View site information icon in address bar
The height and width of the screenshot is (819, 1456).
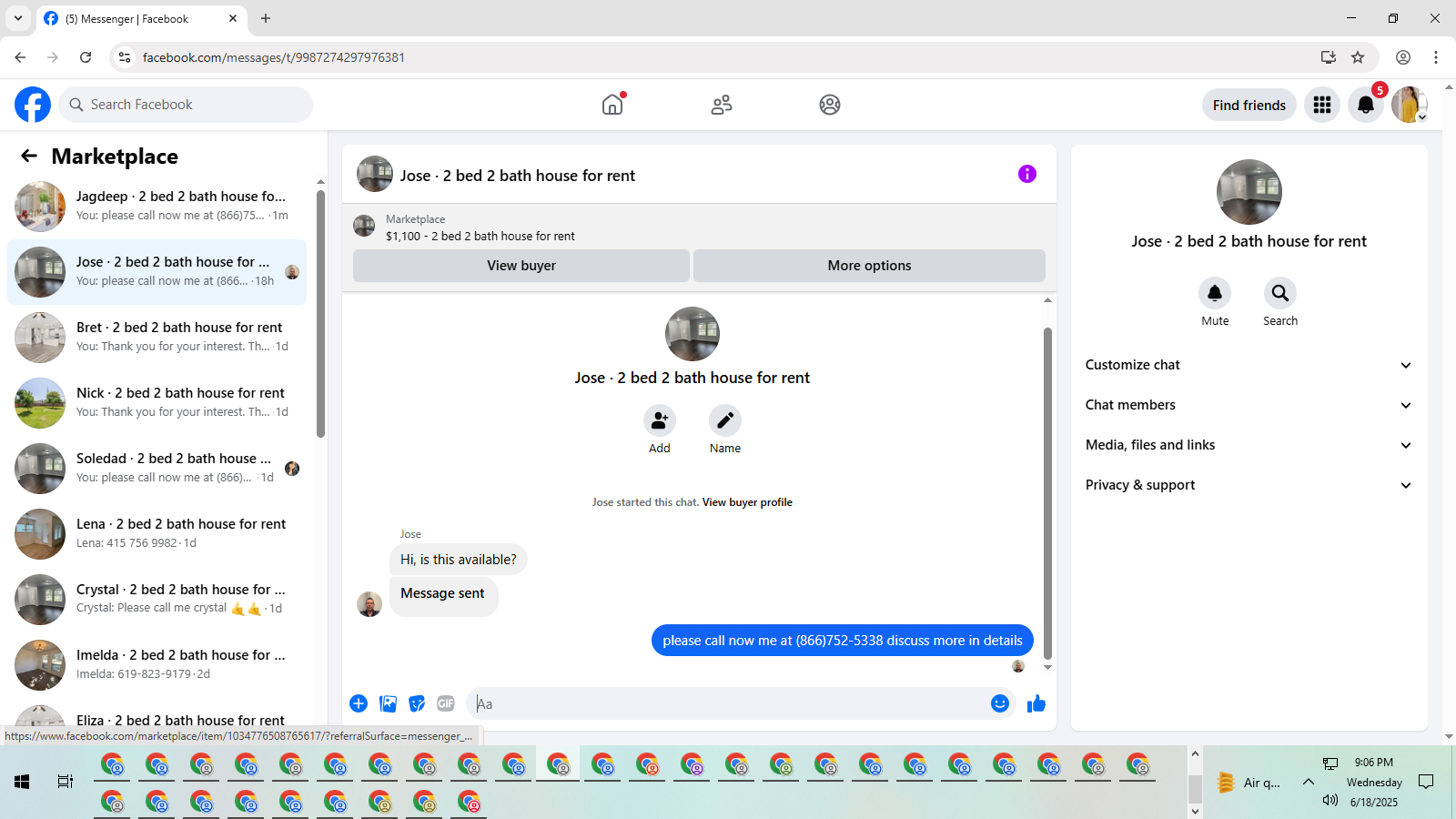(125, 57)
